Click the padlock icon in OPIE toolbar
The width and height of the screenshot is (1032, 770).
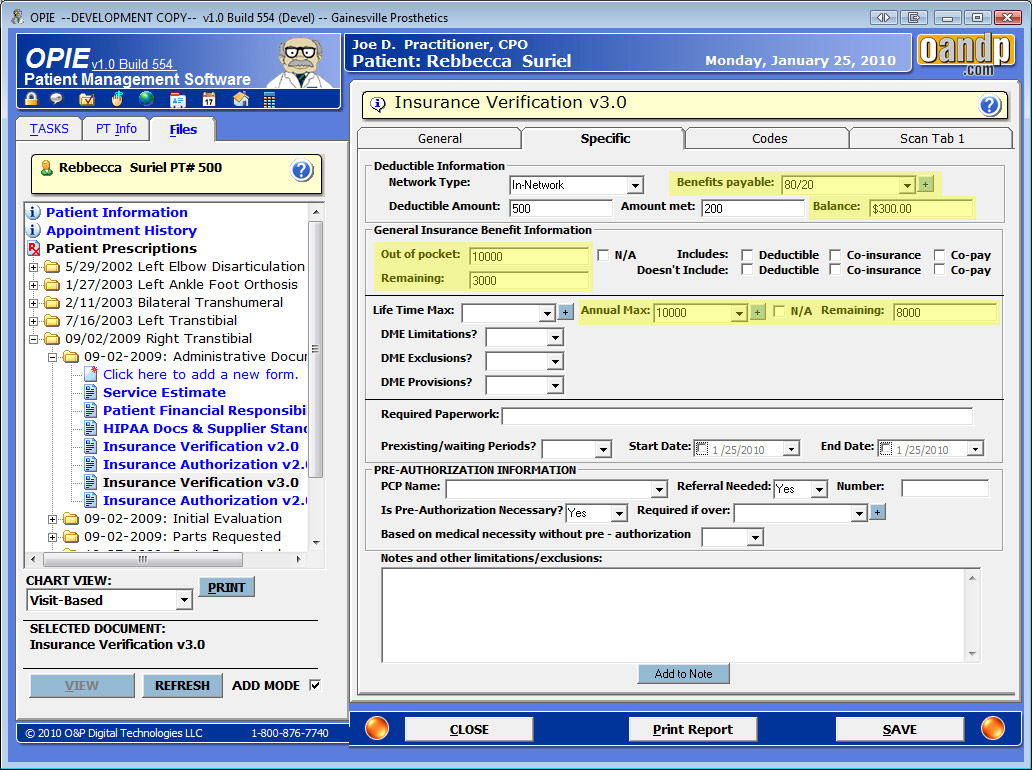pos(31,99)
